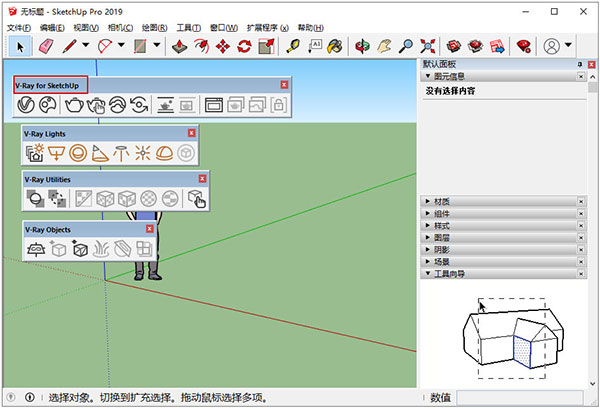Open V-Ray Chaos Cosmos palette icon
The width and height of the screenshot is (600, 408).
47,105
